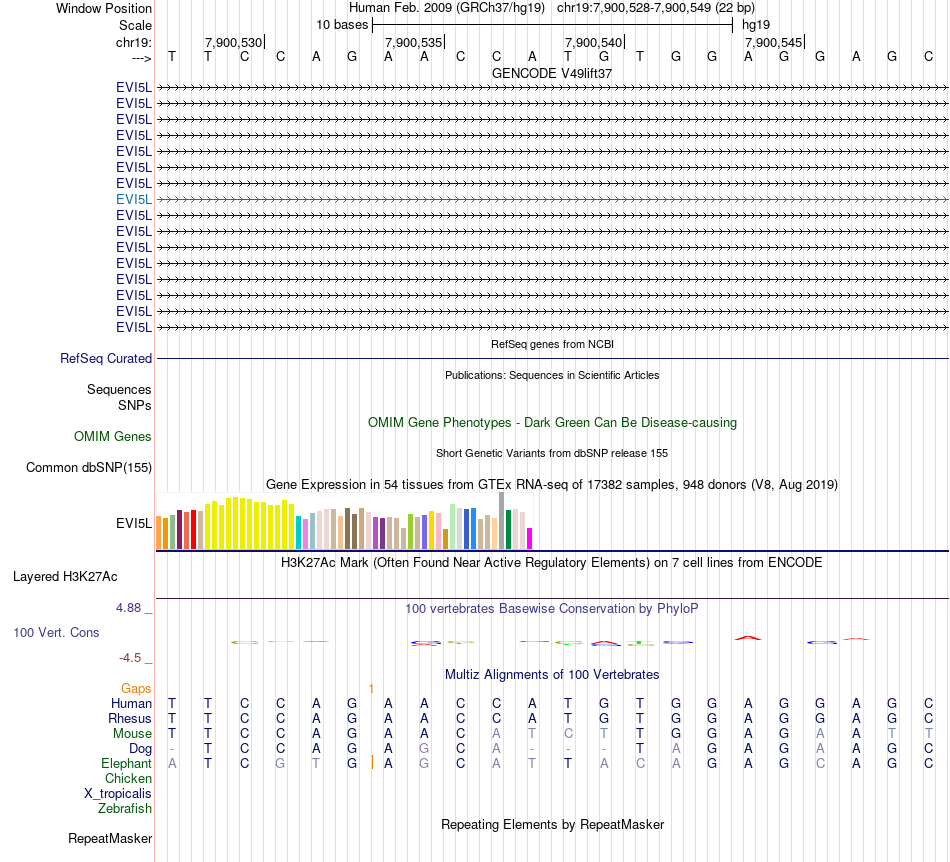Click the -4.5 conservation scale minimum value
This screenshot has width=950, height=862.
(130, 658)
